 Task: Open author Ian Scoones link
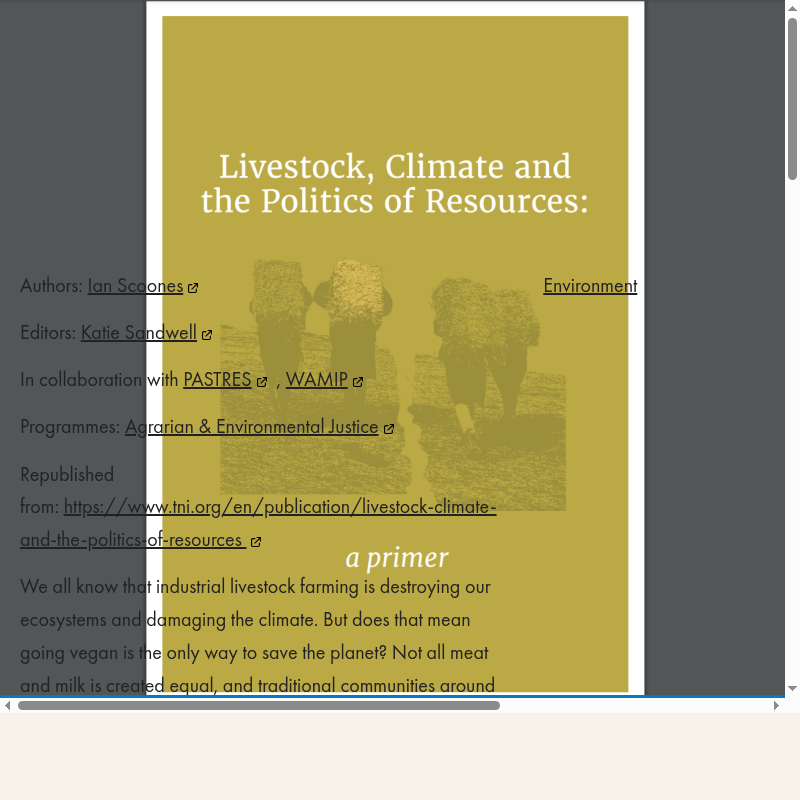135,286
